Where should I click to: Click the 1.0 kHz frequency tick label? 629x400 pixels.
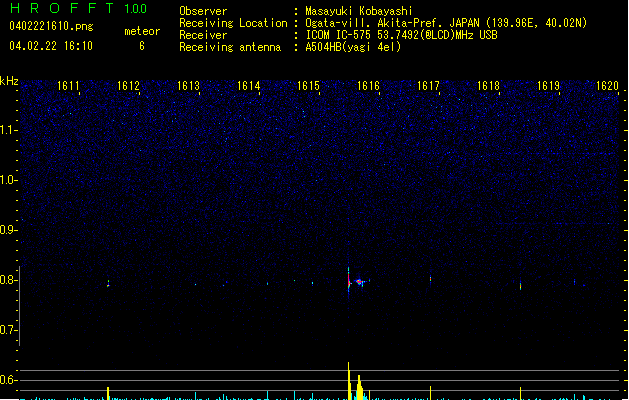[x=8, y=180]
